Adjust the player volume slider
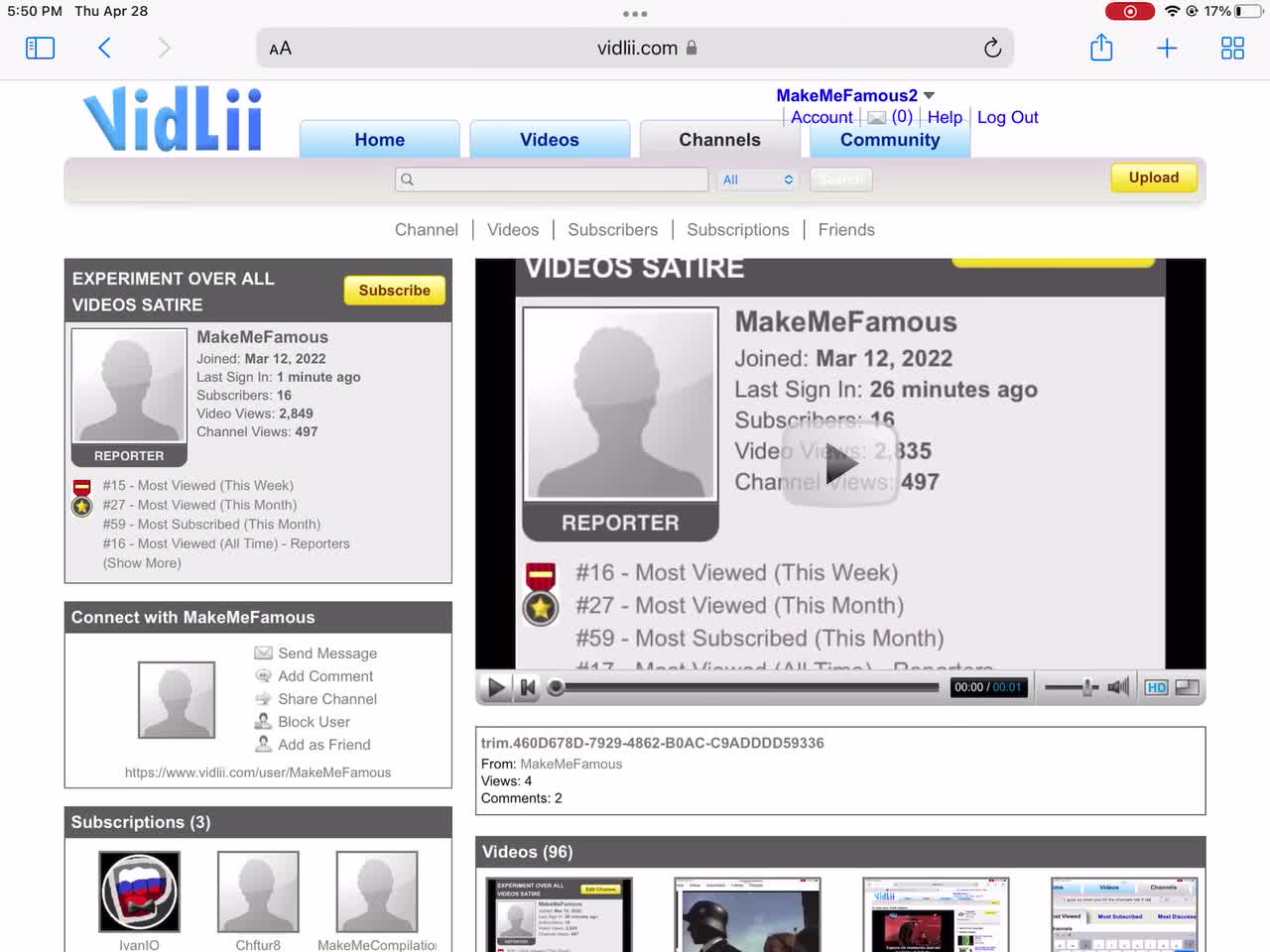 (1072, 686)
